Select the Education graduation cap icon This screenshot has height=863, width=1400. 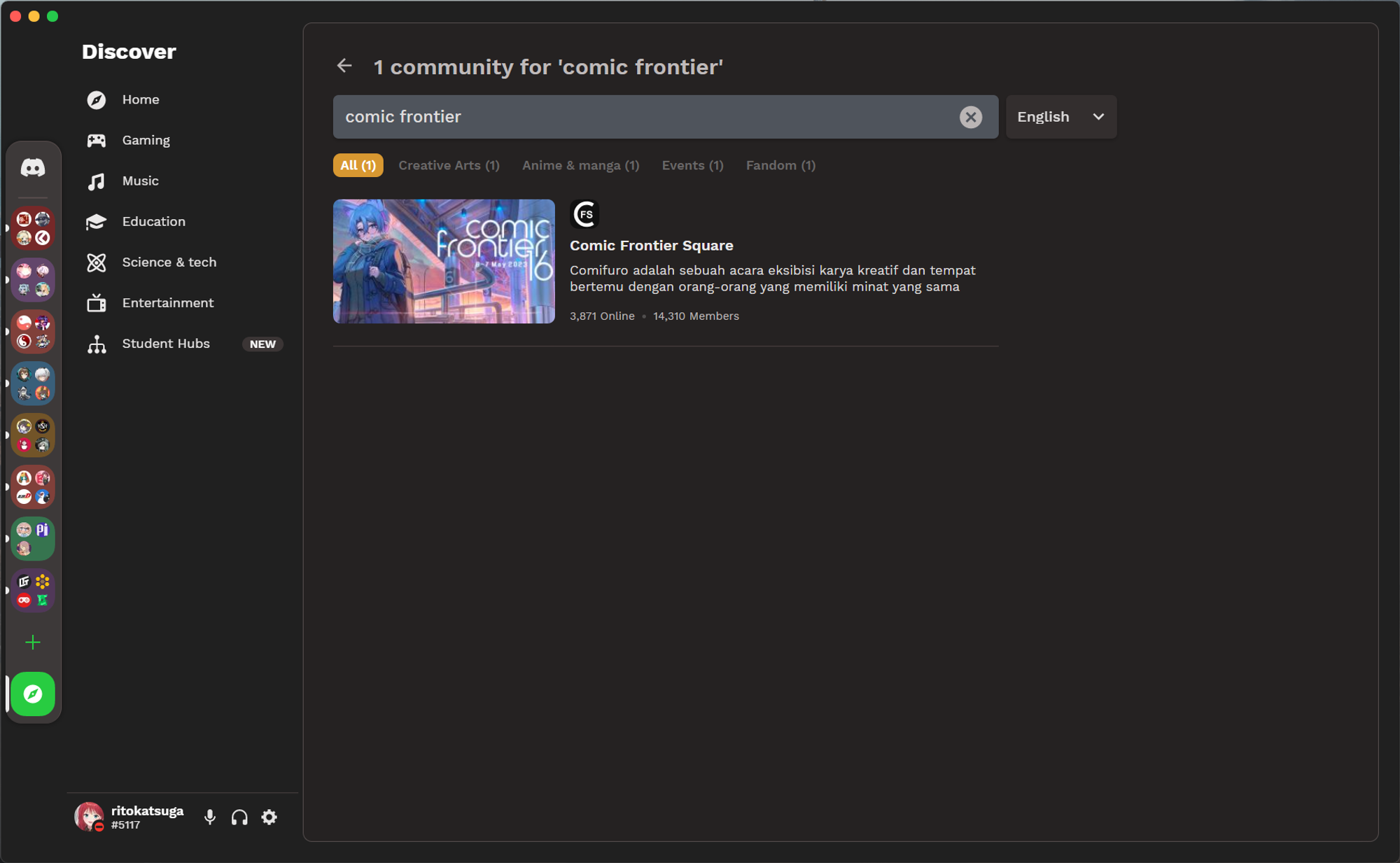pyautogui.click(x=97, y=222)
